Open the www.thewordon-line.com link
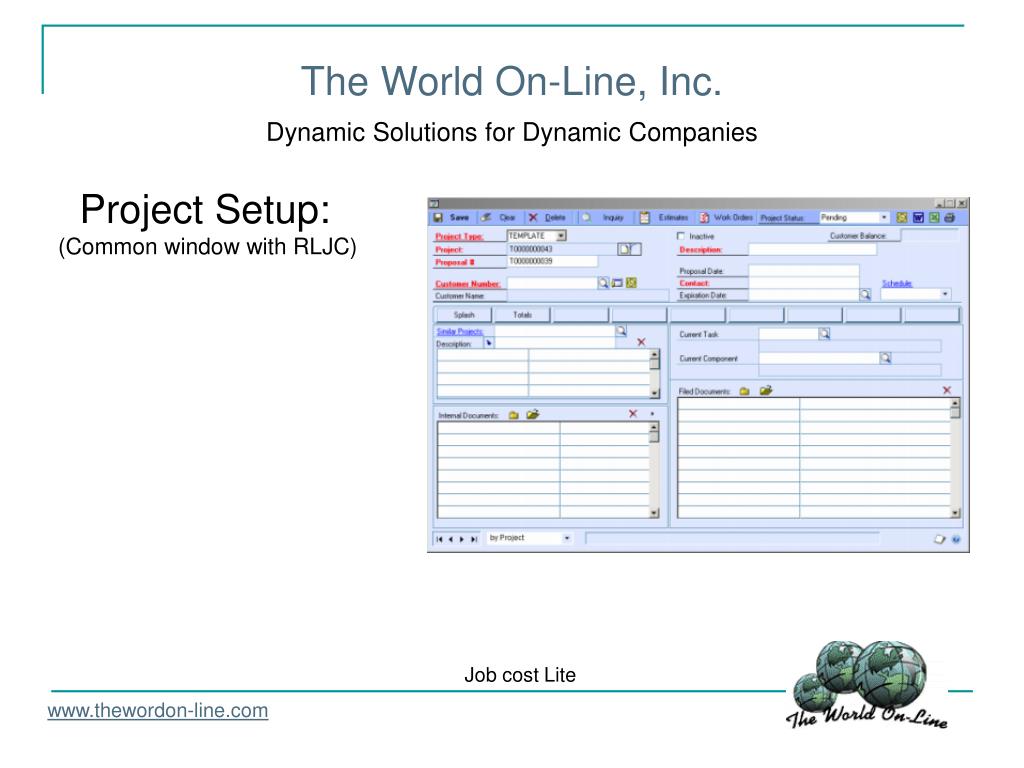The image size is (1024, 768). point(158,711)
